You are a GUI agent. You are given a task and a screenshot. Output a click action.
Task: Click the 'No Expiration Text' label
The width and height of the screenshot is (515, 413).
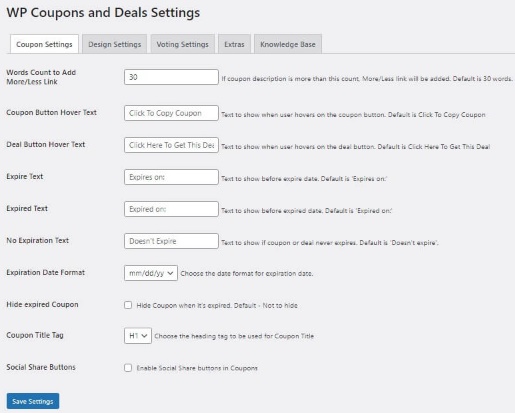(37, 240)
